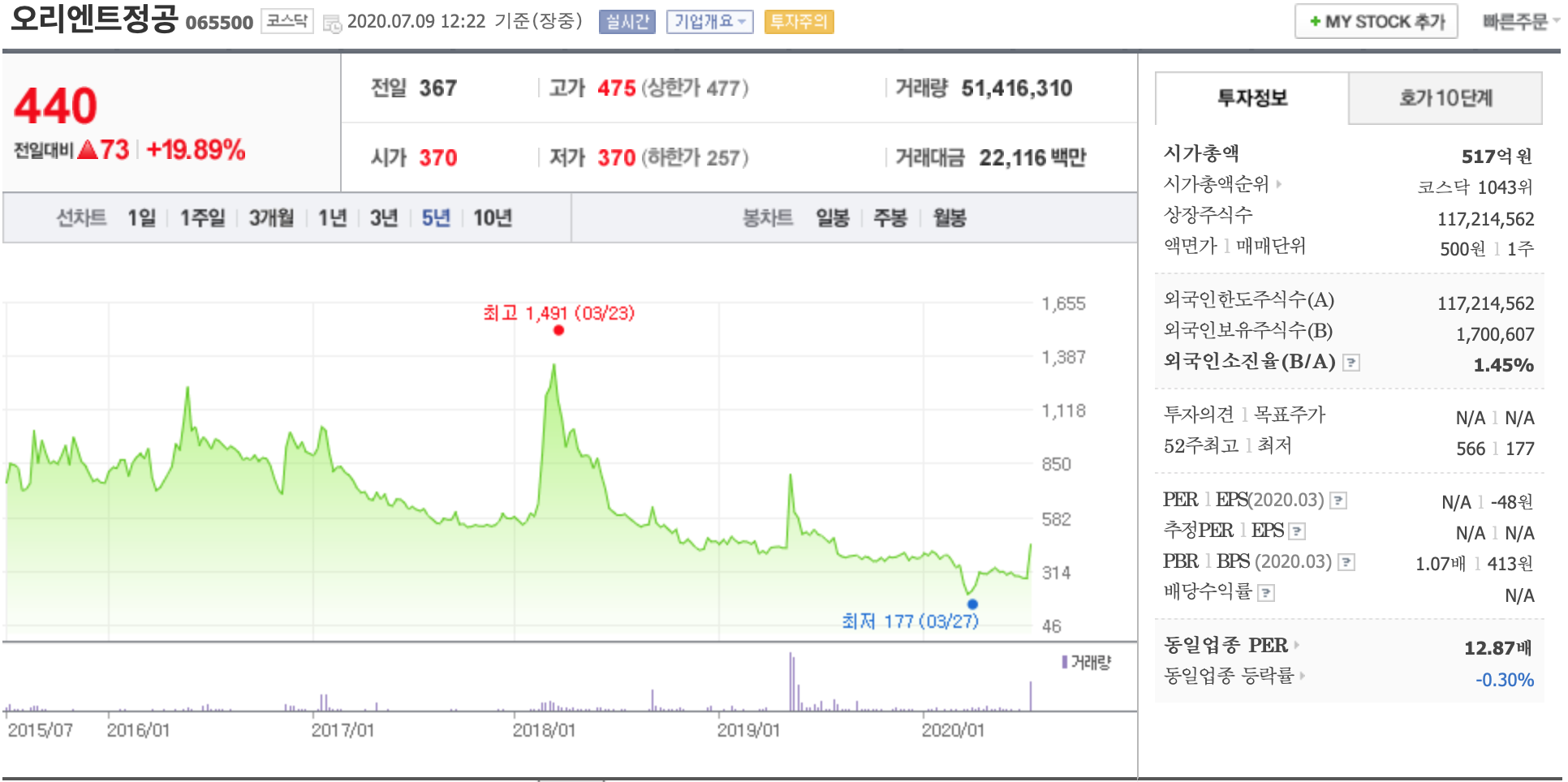Expand 시가총액순위 link arrow
This screenshot has width=1568, height=782.
click(x=1279, y=184)
